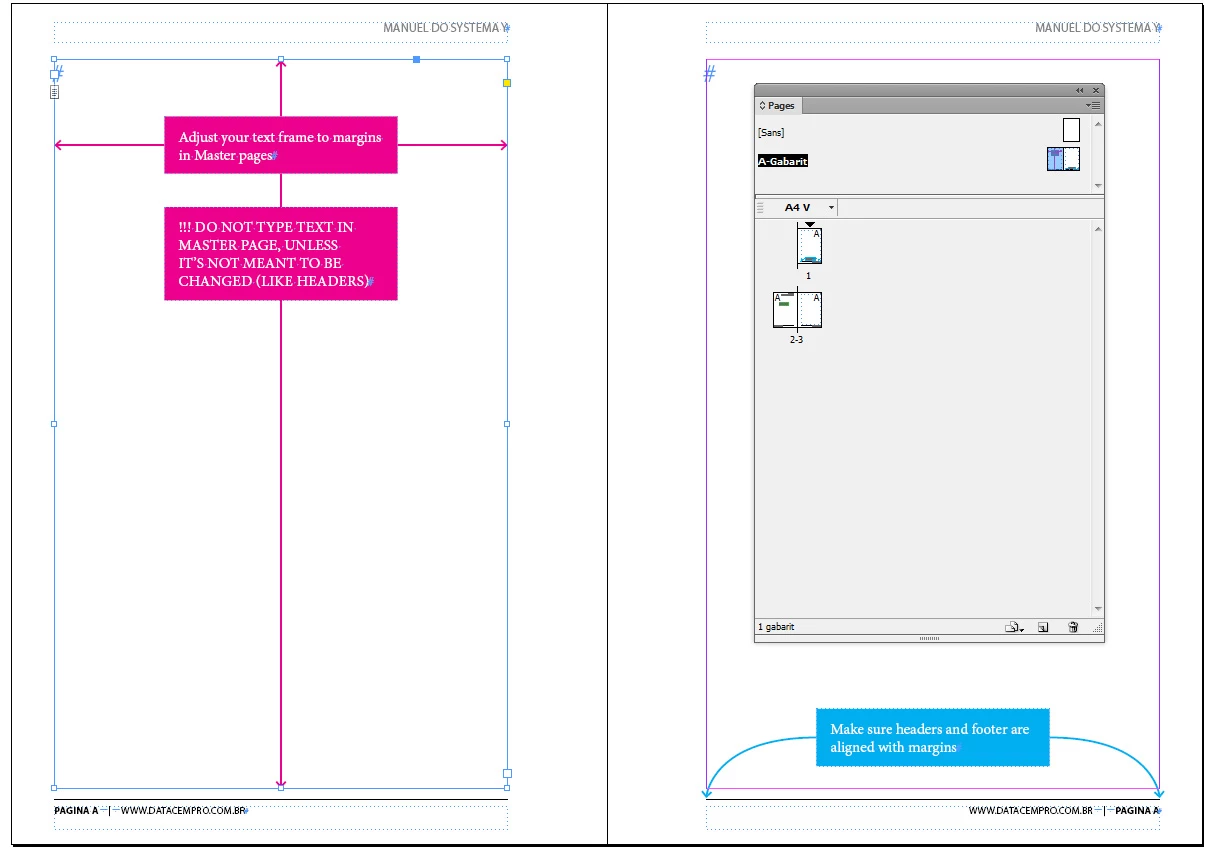Screen dimensions: 1215x860
Task: Select pink box "Adjust your text frame to margins"
Action: (281, 145)
